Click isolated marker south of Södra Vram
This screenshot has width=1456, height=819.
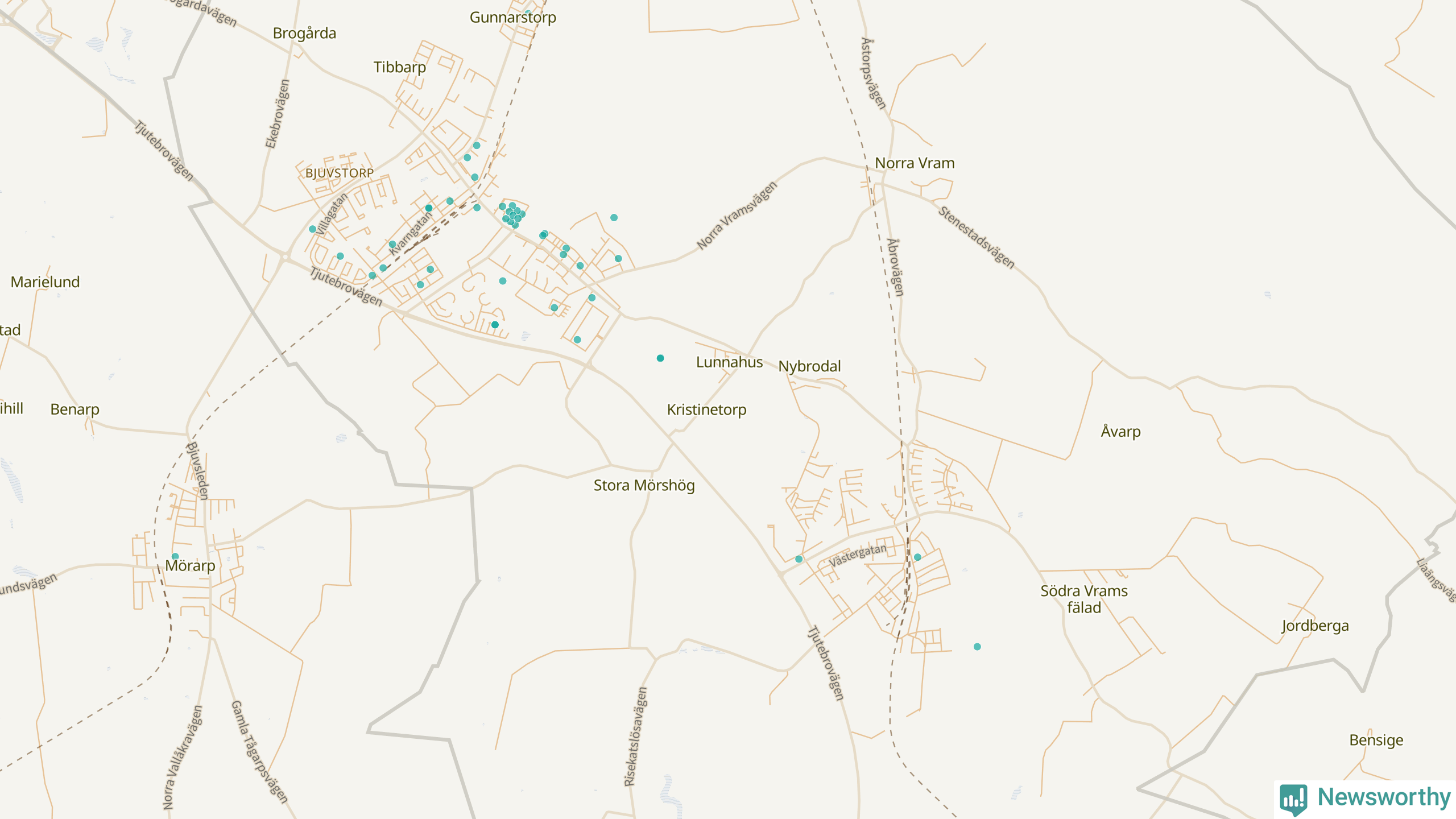[x=977, y=647]
